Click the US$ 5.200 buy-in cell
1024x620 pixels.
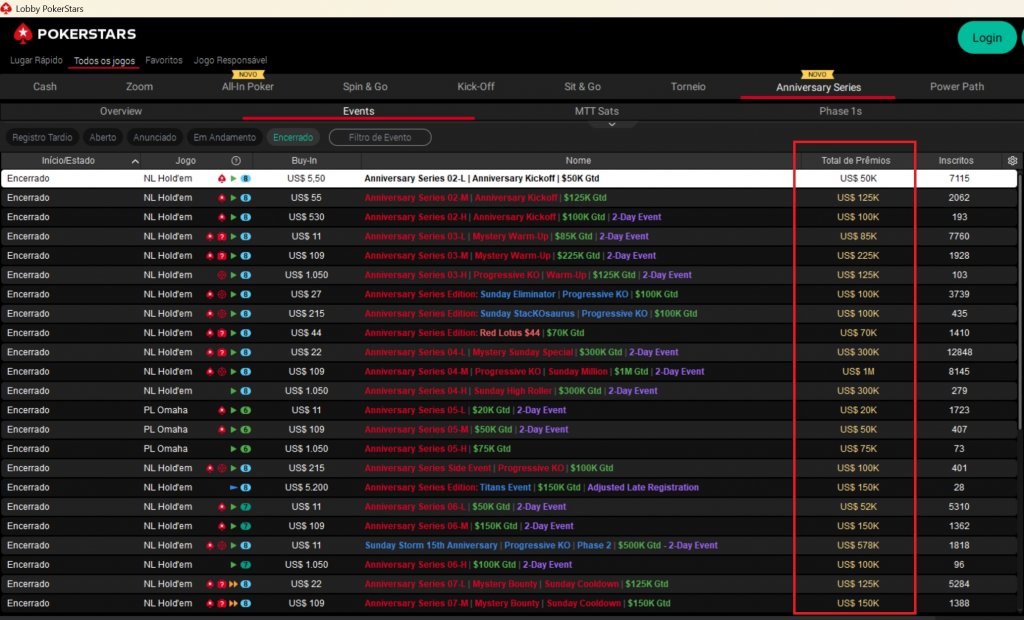point(306,487)
